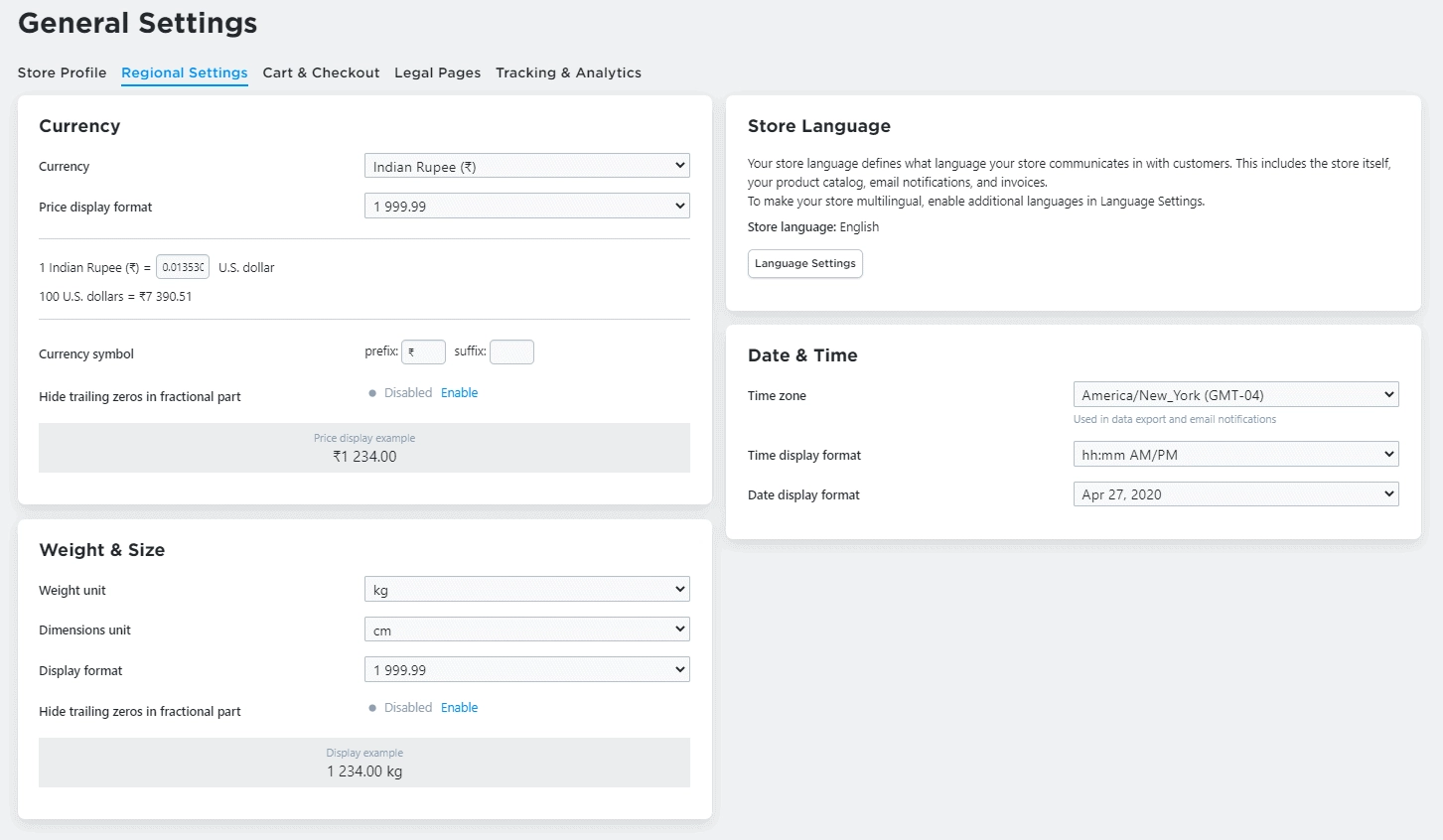Viewport: 1443px width, 840px height.
Task: Open the Display format dropdown under Weight & Size
Action: click(x=526, y=669)
